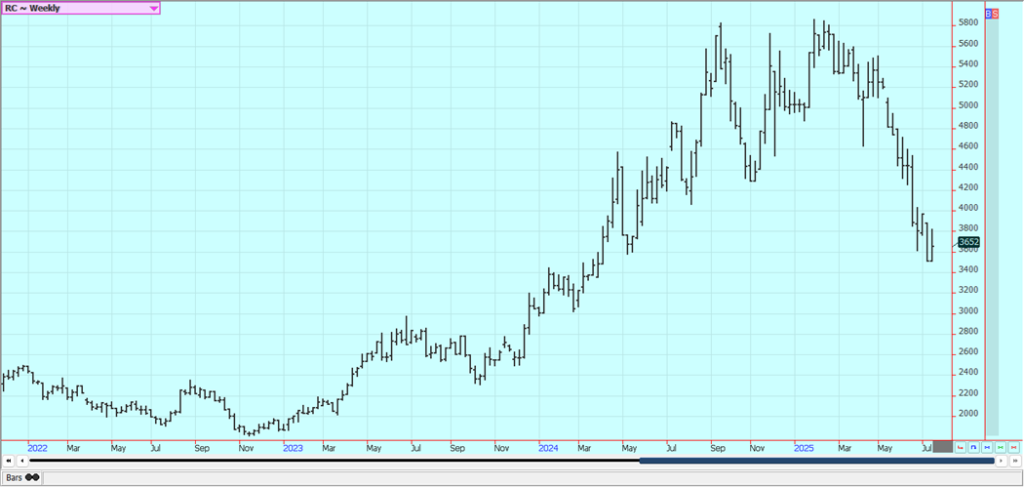Click the 2000 price axis label
The height and width of the screenshot is (487, 1024).
coord(968,414)
